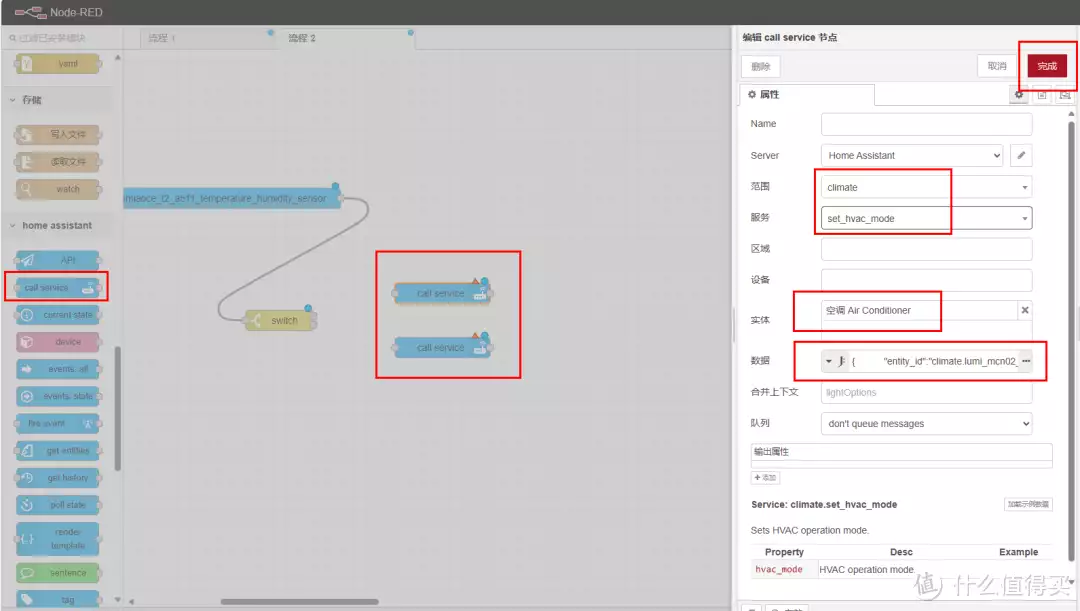This screenshot has width=1080, height=611.
Task: Click the palette vertical scrollbar thumb
Action: pyautogui.click(x=118, y=408)
